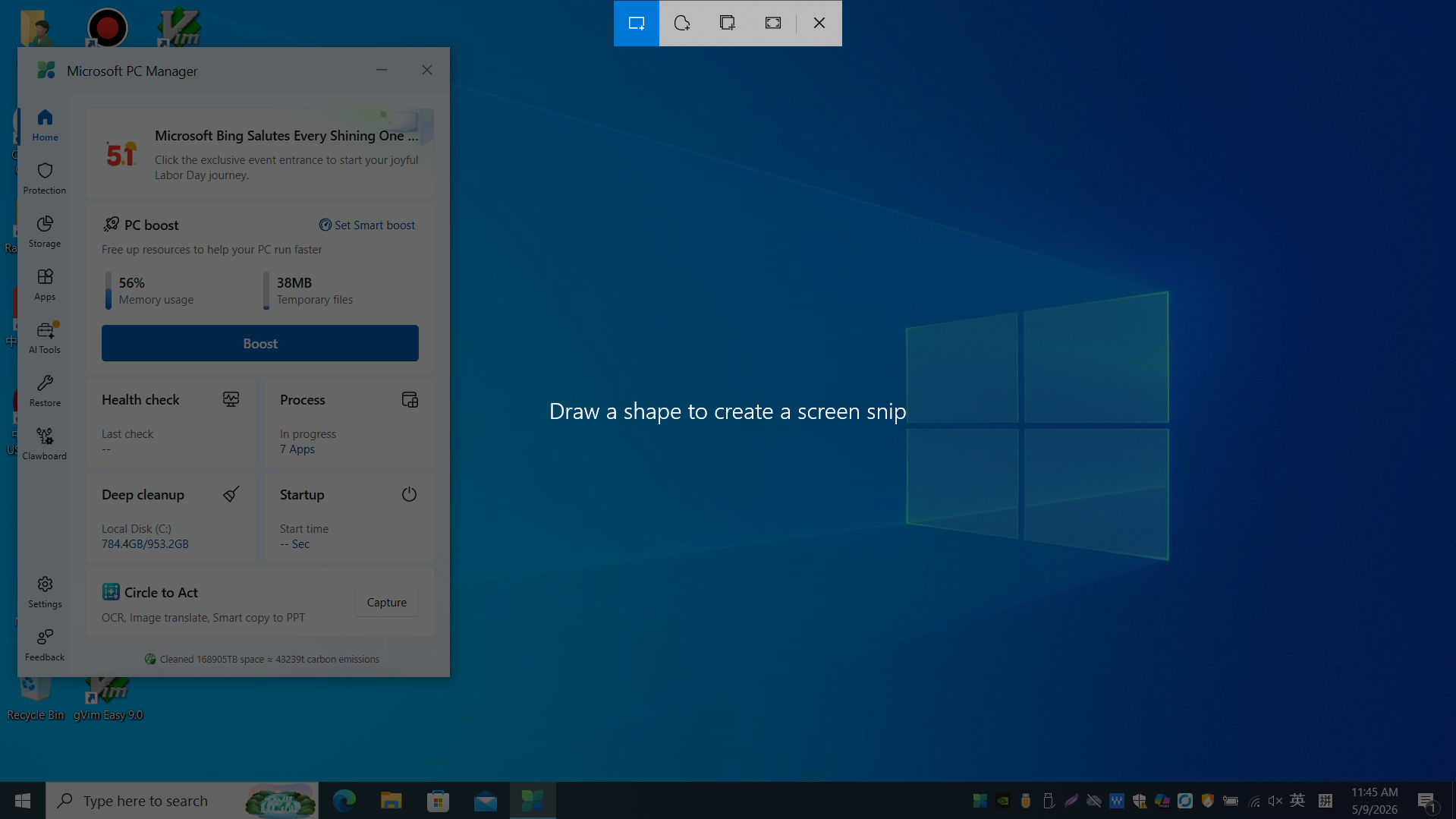
Task: Open the Apps section
Action: pyautogui.click(x=45, y=285)
